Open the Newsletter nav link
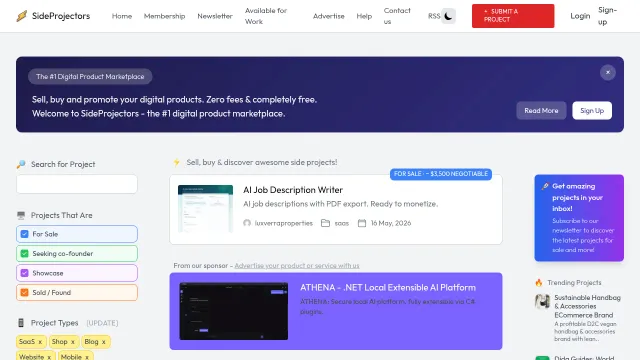640x360 pixels. pyautogui.click(x=215, y=16)
